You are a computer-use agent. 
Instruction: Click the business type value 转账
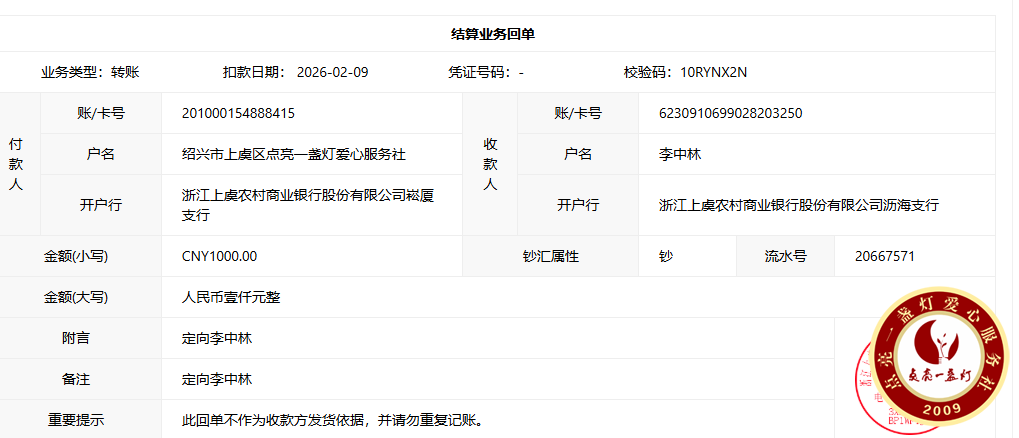tap(125, 72)
